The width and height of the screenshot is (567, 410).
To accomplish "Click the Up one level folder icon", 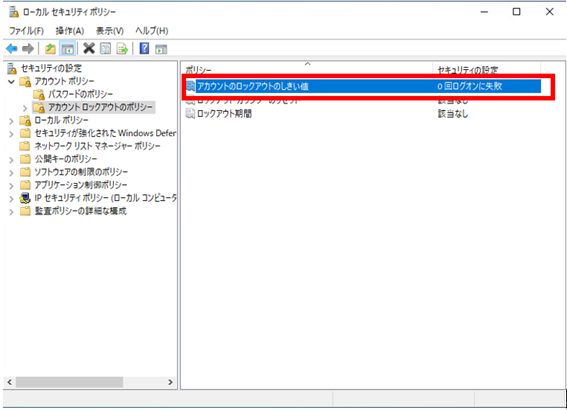I will (x=50, y=48).
